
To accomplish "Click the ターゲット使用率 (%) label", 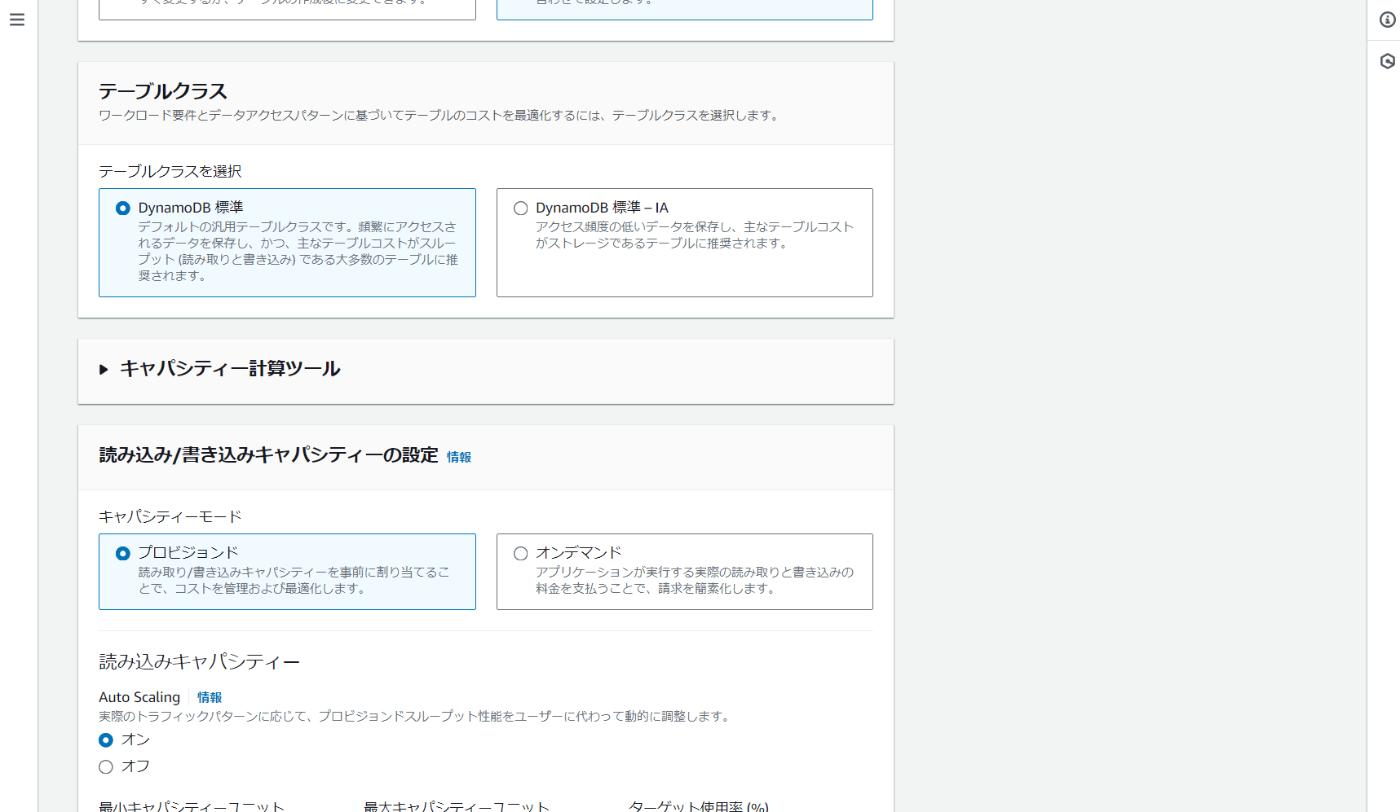I will [x=698, y=806].
